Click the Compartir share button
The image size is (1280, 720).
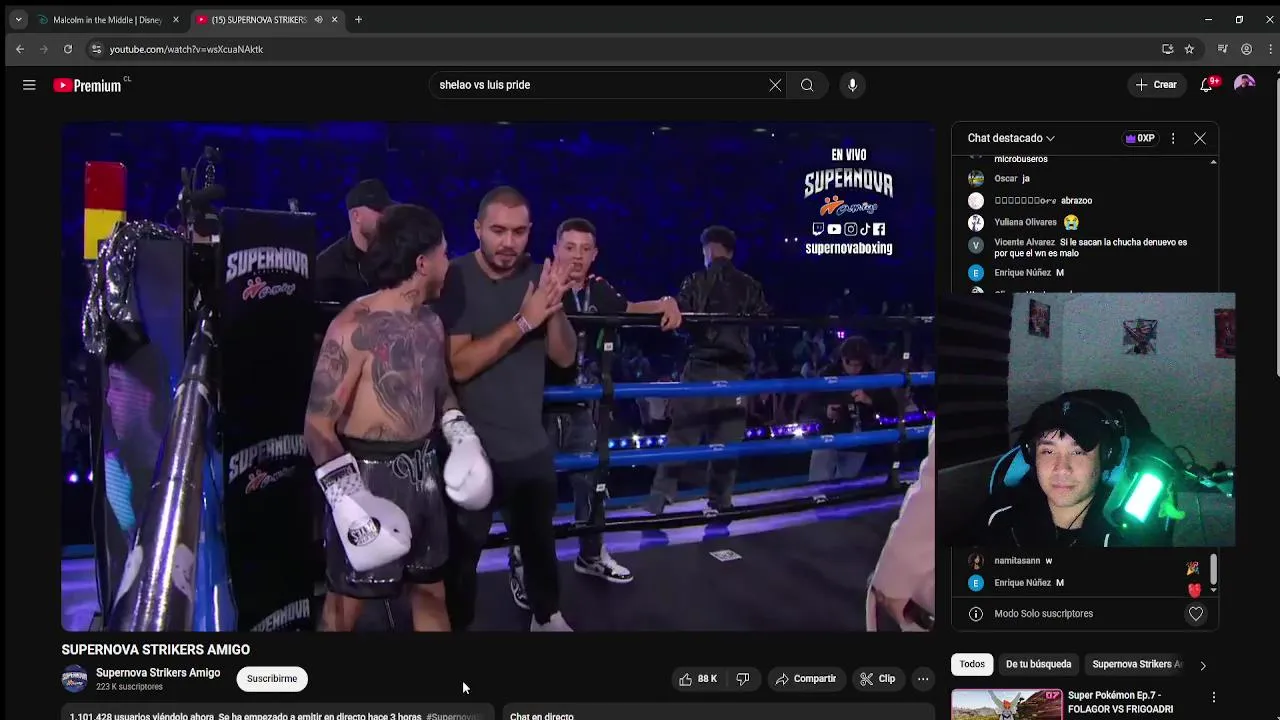tap(805, 679)
